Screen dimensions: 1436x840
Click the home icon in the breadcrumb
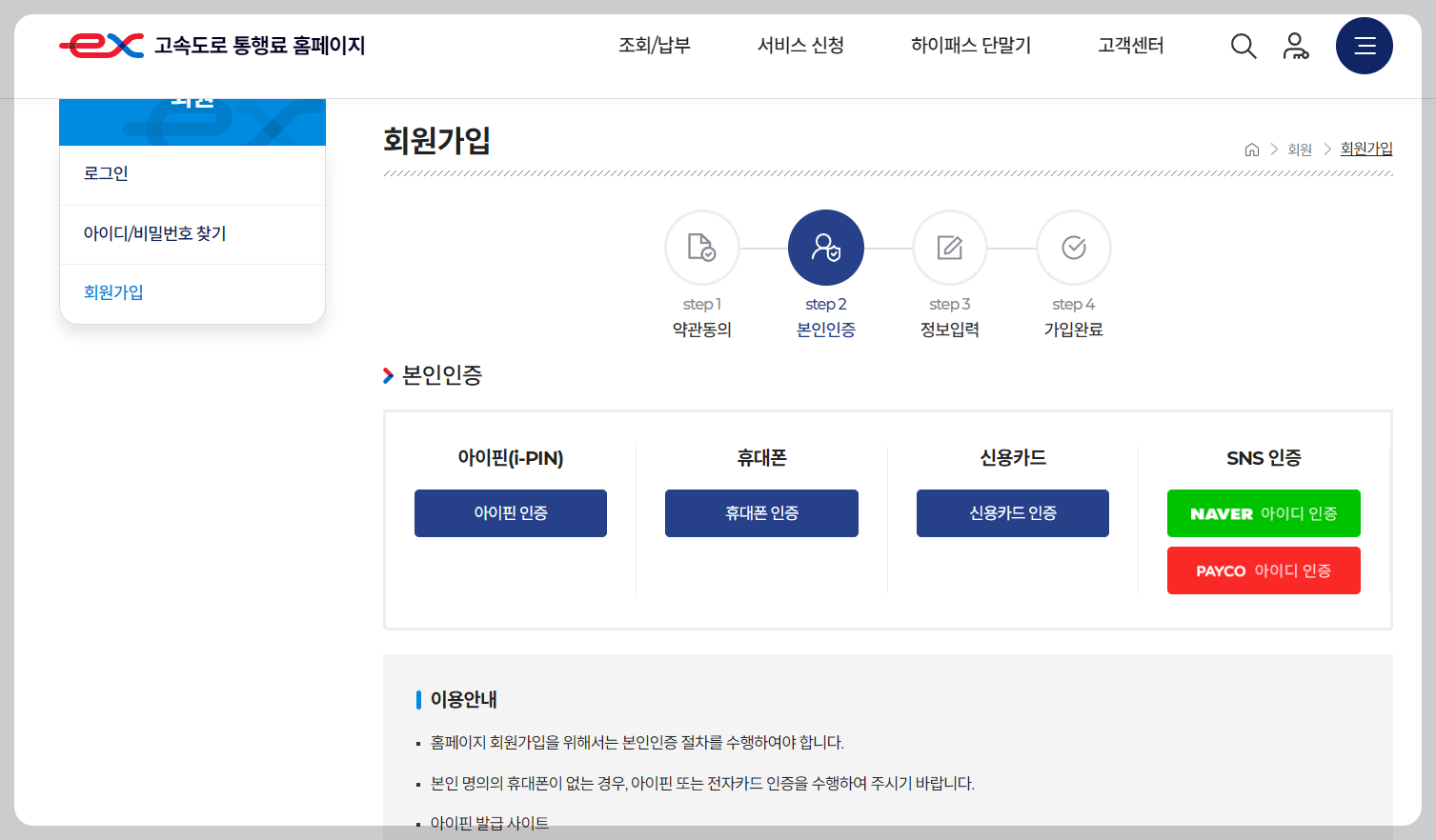pyautogui.click(x=1252, y=149)
